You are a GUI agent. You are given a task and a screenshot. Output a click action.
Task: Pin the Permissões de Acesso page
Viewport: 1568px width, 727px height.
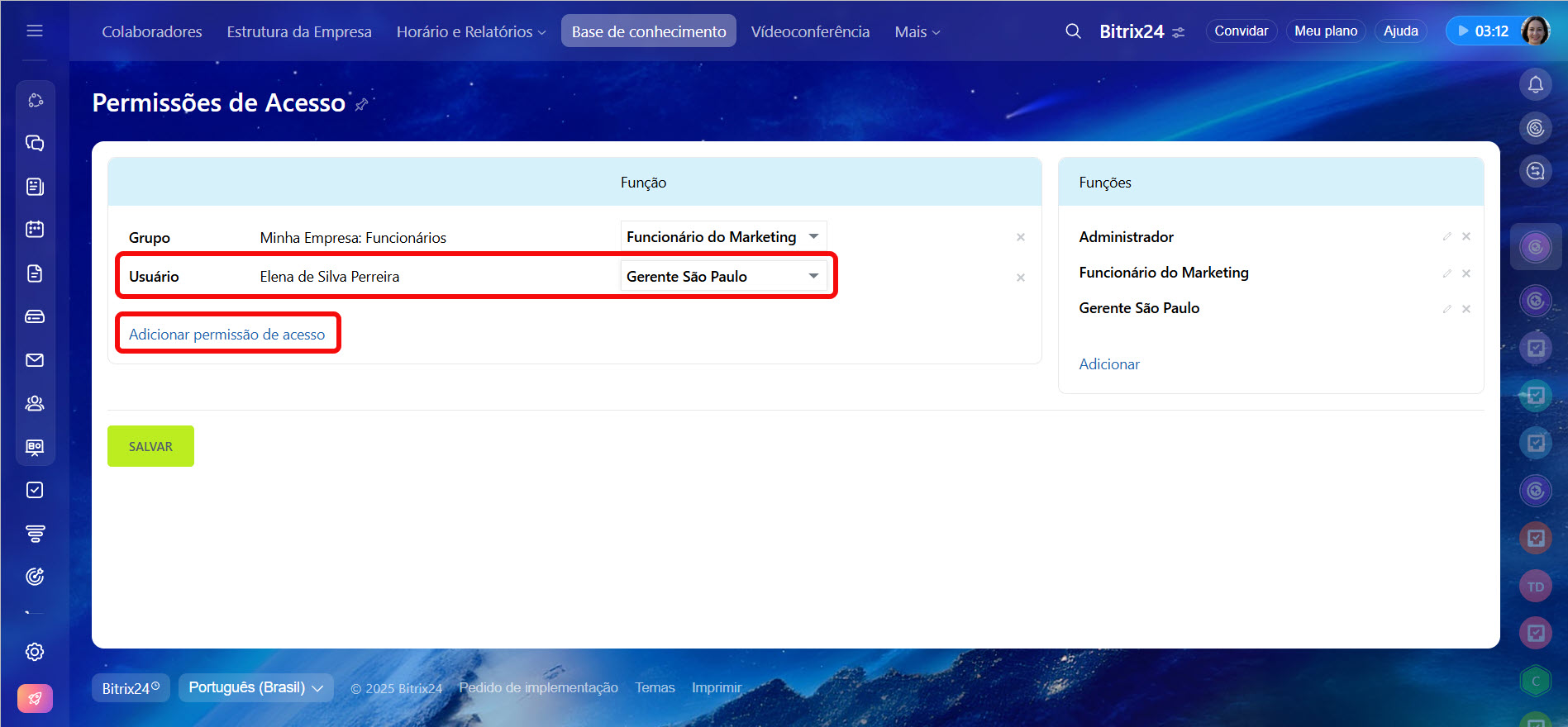(x=361, y=105)
